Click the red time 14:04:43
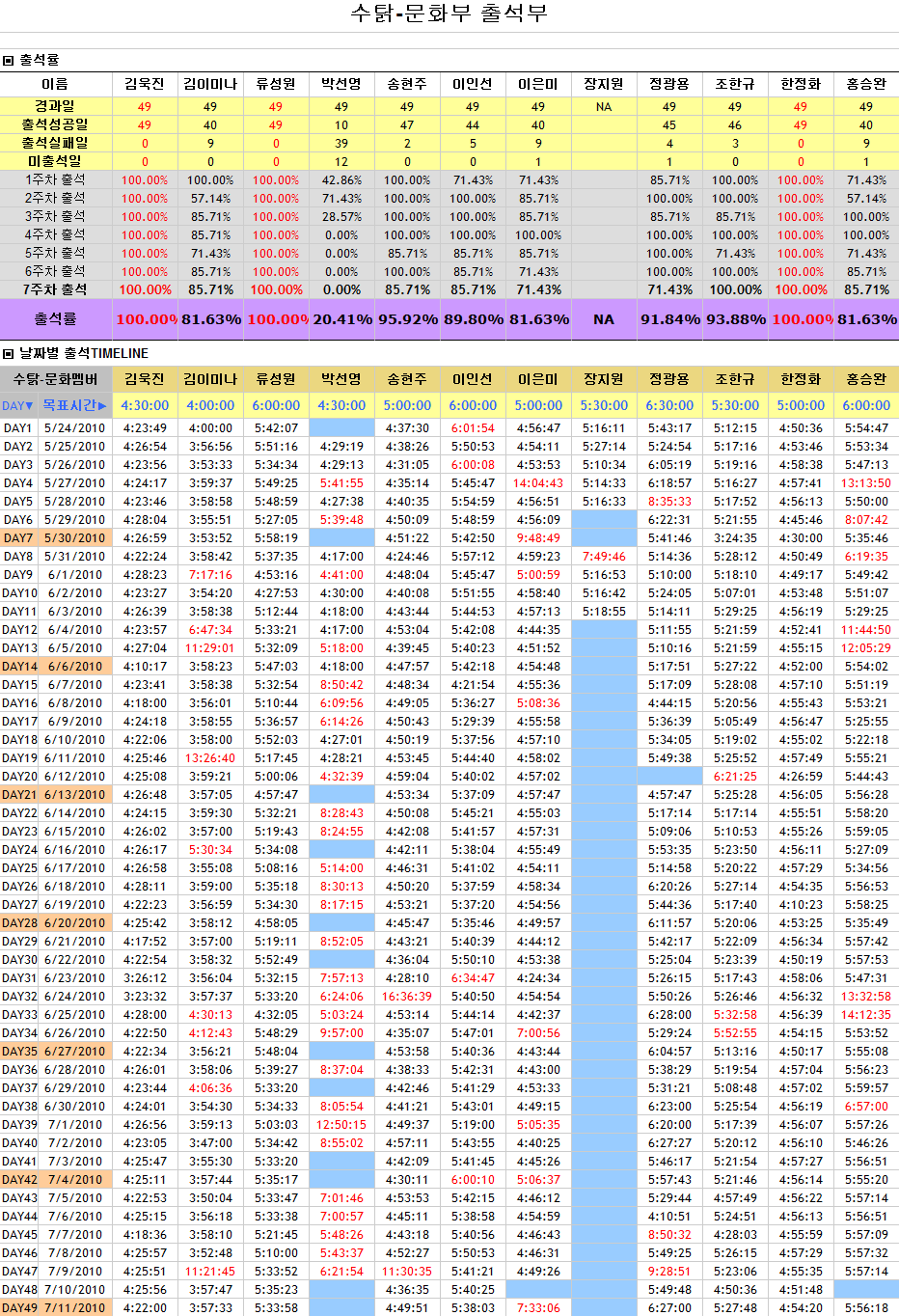Image resolution: width=899 pixels, height=1316 pixels. 538,483
